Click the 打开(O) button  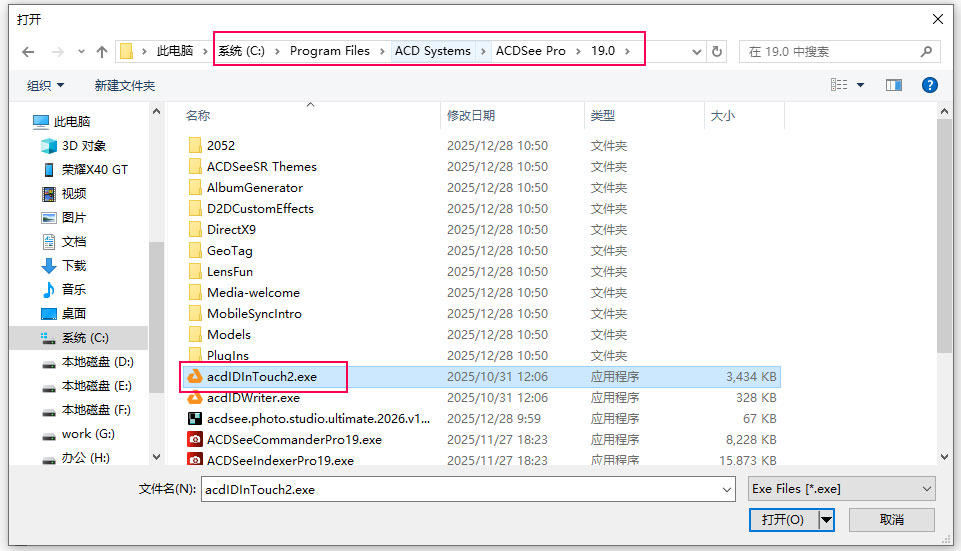point(784,520)
